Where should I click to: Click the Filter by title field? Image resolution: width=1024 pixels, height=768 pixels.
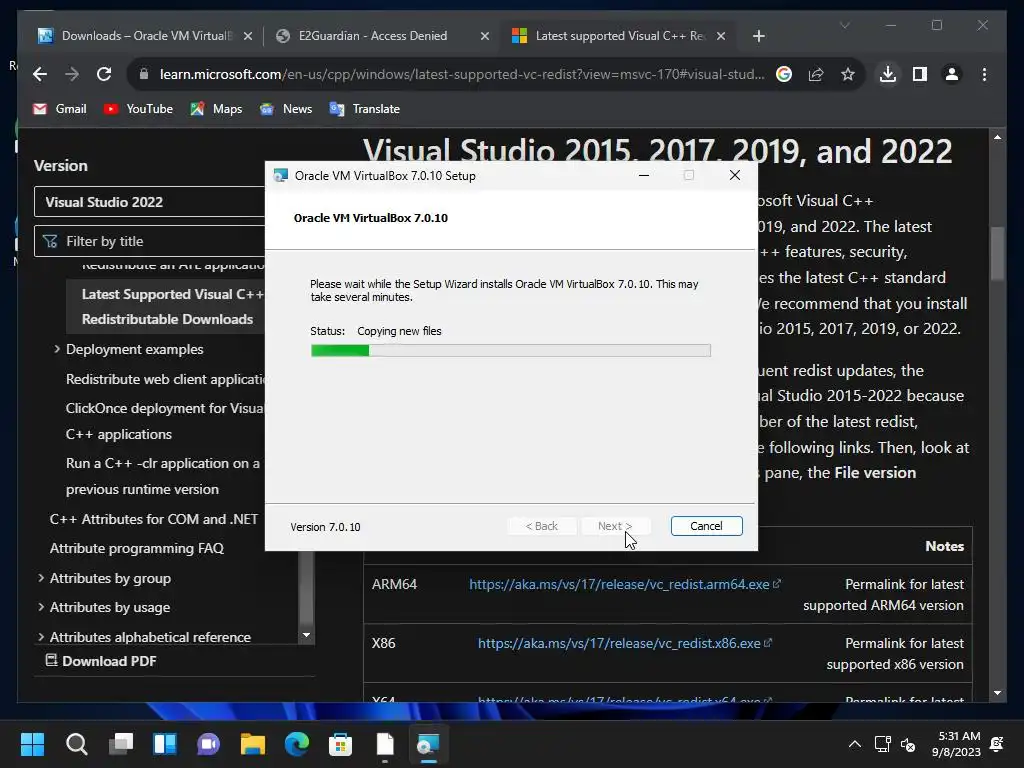(150, 241)
